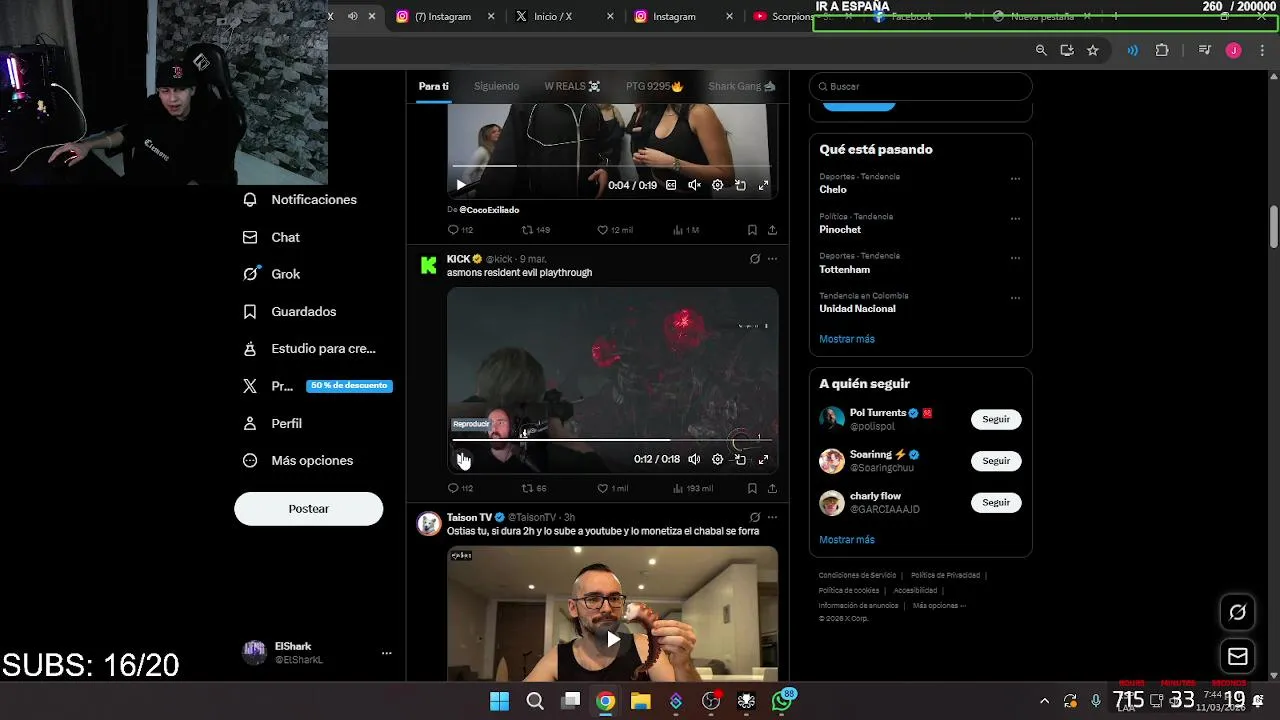The image size is (1280, 720).
Task: Open the top video in fullscreen
Action: click(763, 185)
